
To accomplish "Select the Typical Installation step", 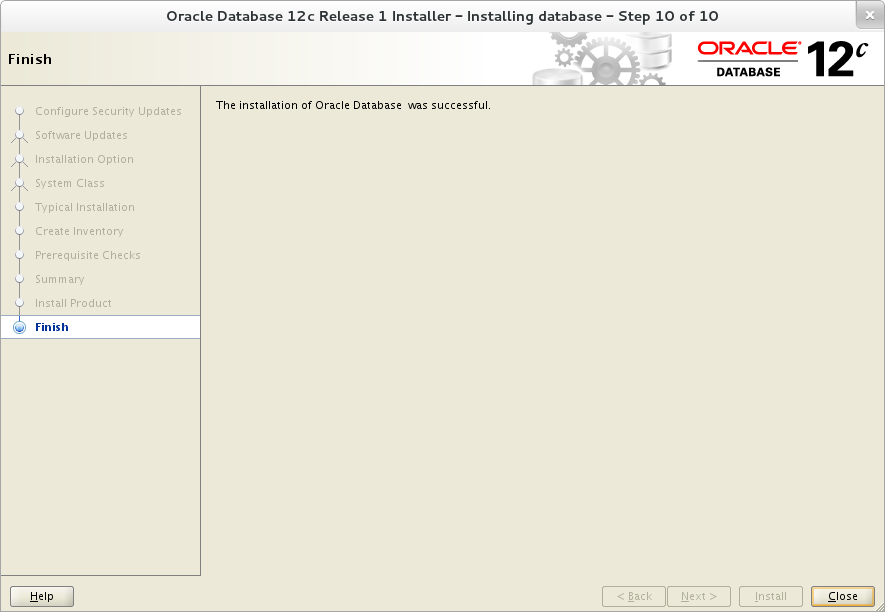I will (85, 207).
